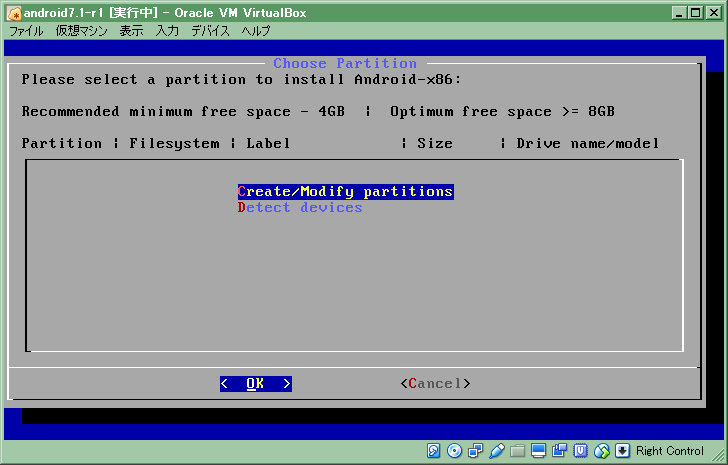
Task: Click the hard disk activity icon
Action: pyautogui.click(x=433, y=450)
